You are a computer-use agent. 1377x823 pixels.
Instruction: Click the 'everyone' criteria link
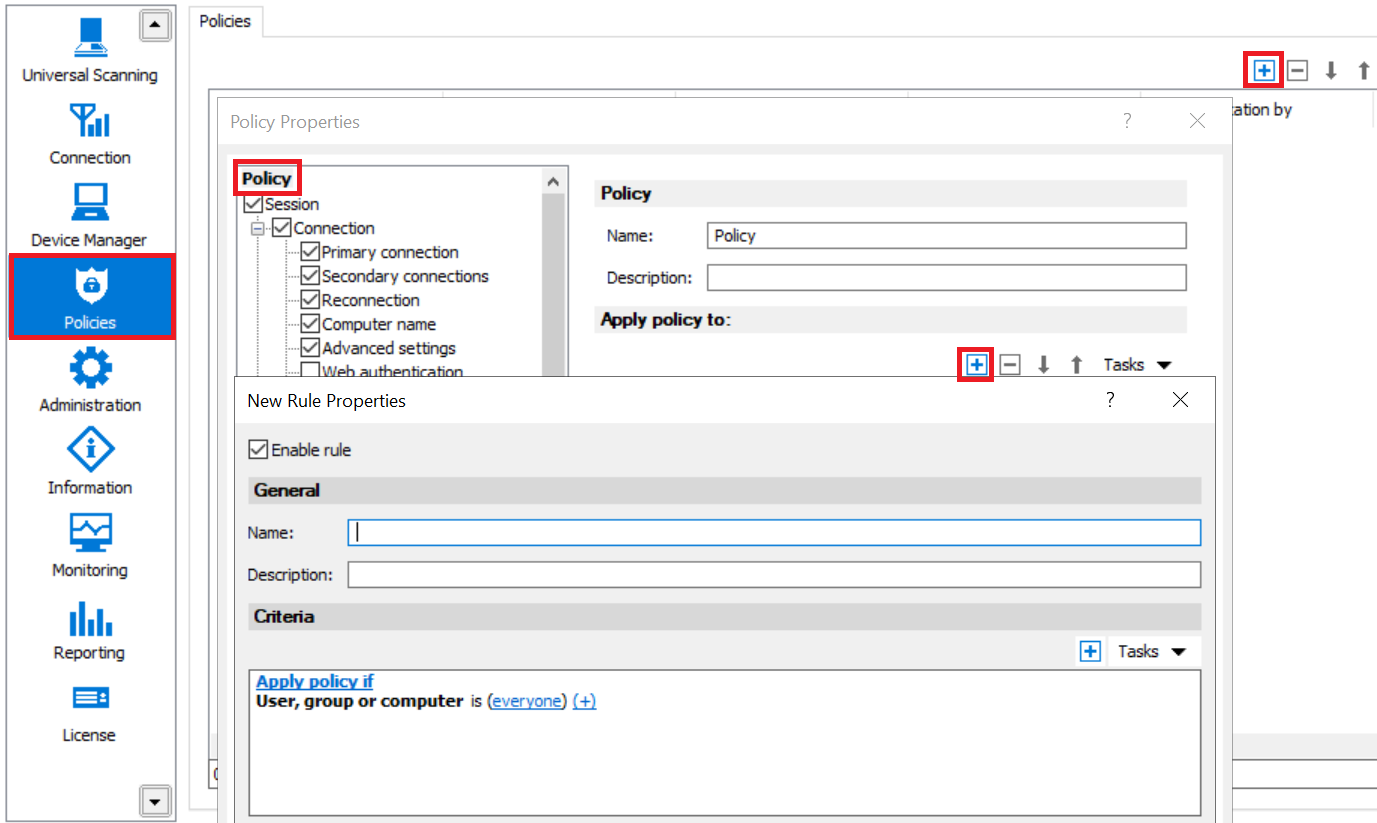527,702
